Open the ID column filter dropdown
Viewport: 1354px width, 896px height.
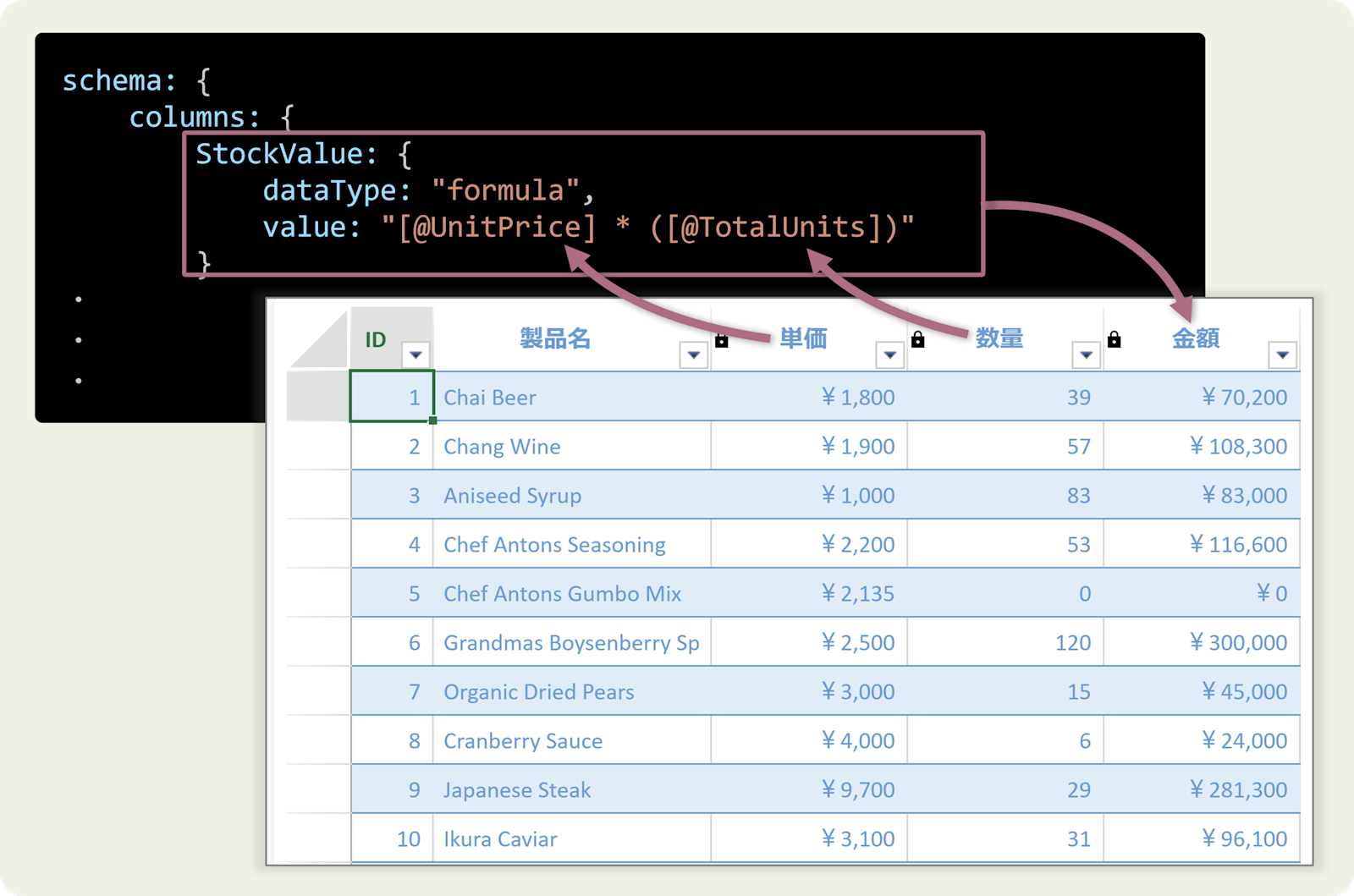[416, 355]
